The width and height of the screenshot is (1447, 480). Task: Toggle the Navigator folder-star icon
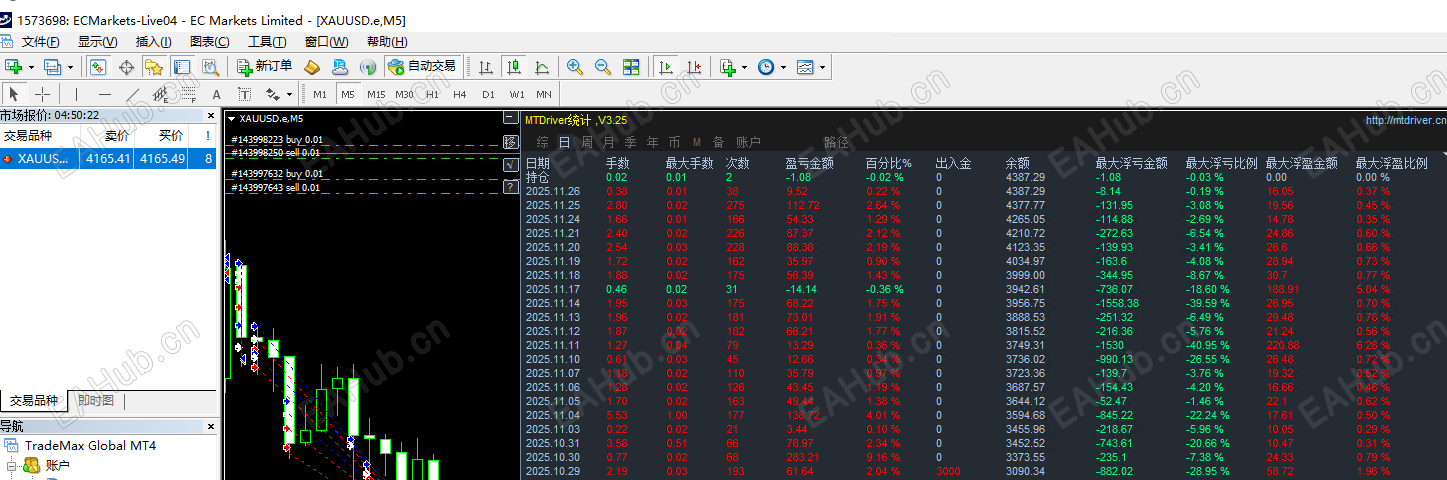pyautogui.click(x=153, y=67)
